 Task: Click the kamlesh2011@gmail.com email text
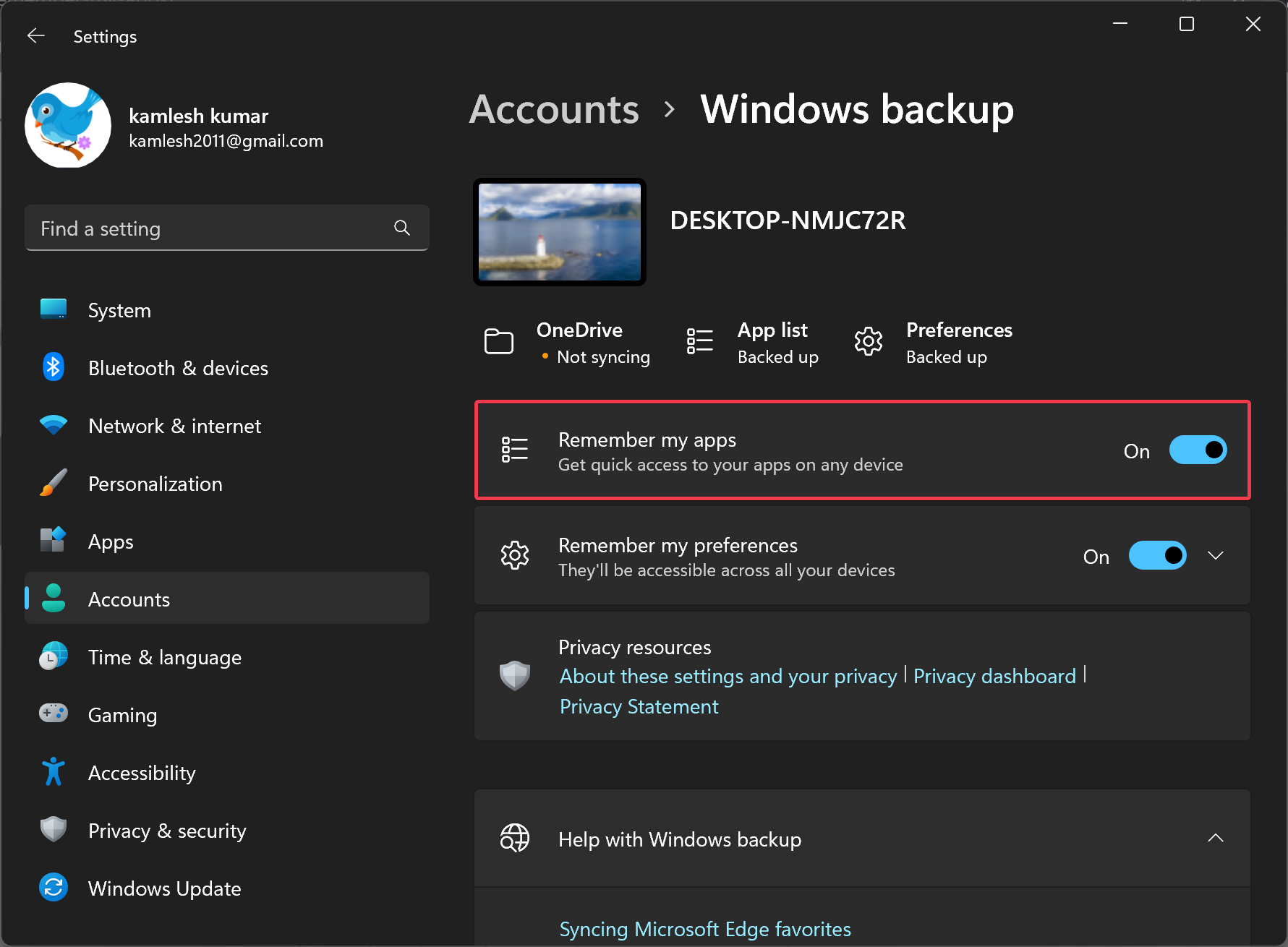click(x=226, y=141)
